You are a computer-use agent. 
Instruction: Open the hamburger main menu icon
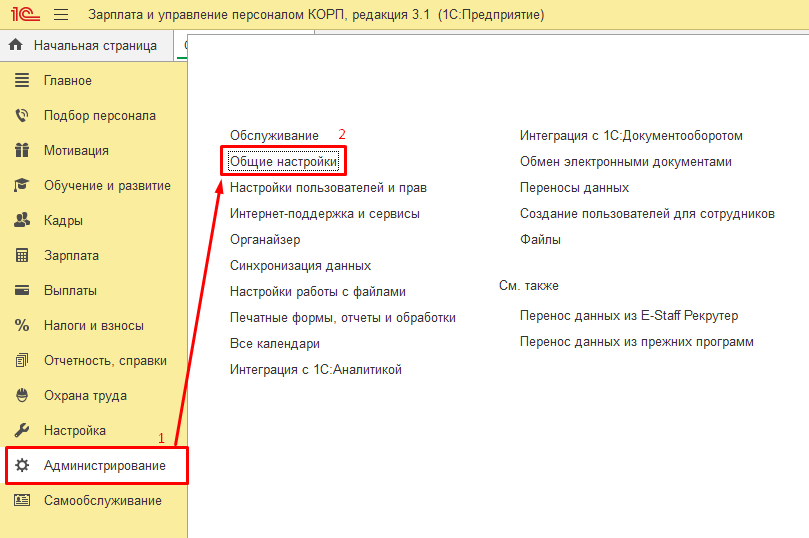(x=61, y=14)
